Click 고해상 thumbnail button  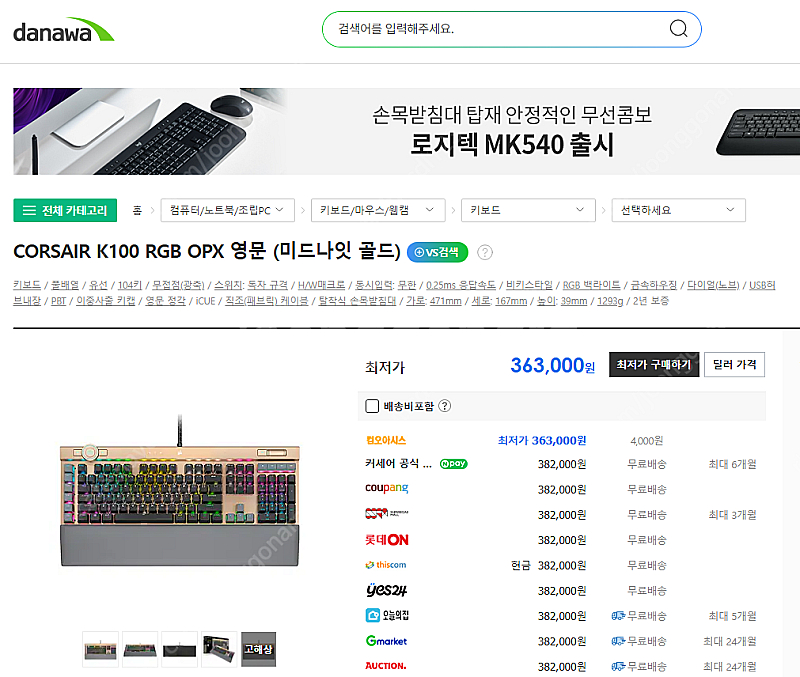coord(259,649)
